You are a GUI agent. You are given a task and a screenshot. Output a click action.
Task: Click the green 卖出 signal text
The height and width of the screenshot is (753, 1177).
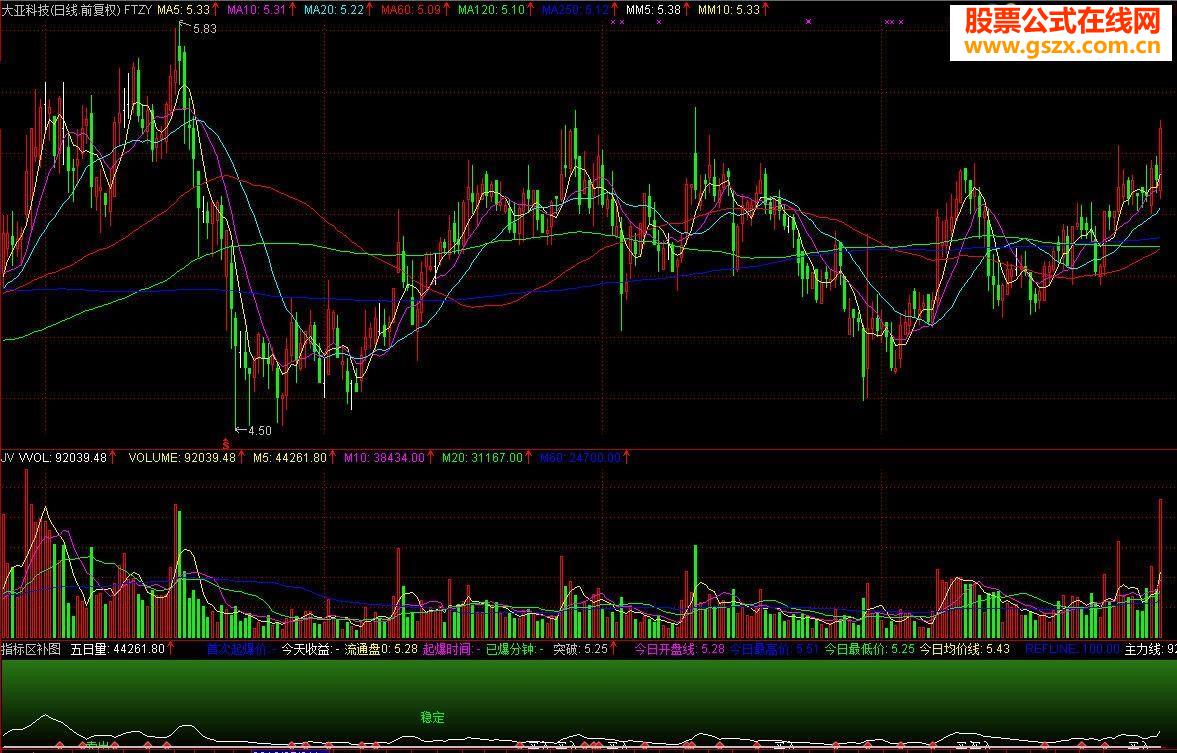coord(98,745)
